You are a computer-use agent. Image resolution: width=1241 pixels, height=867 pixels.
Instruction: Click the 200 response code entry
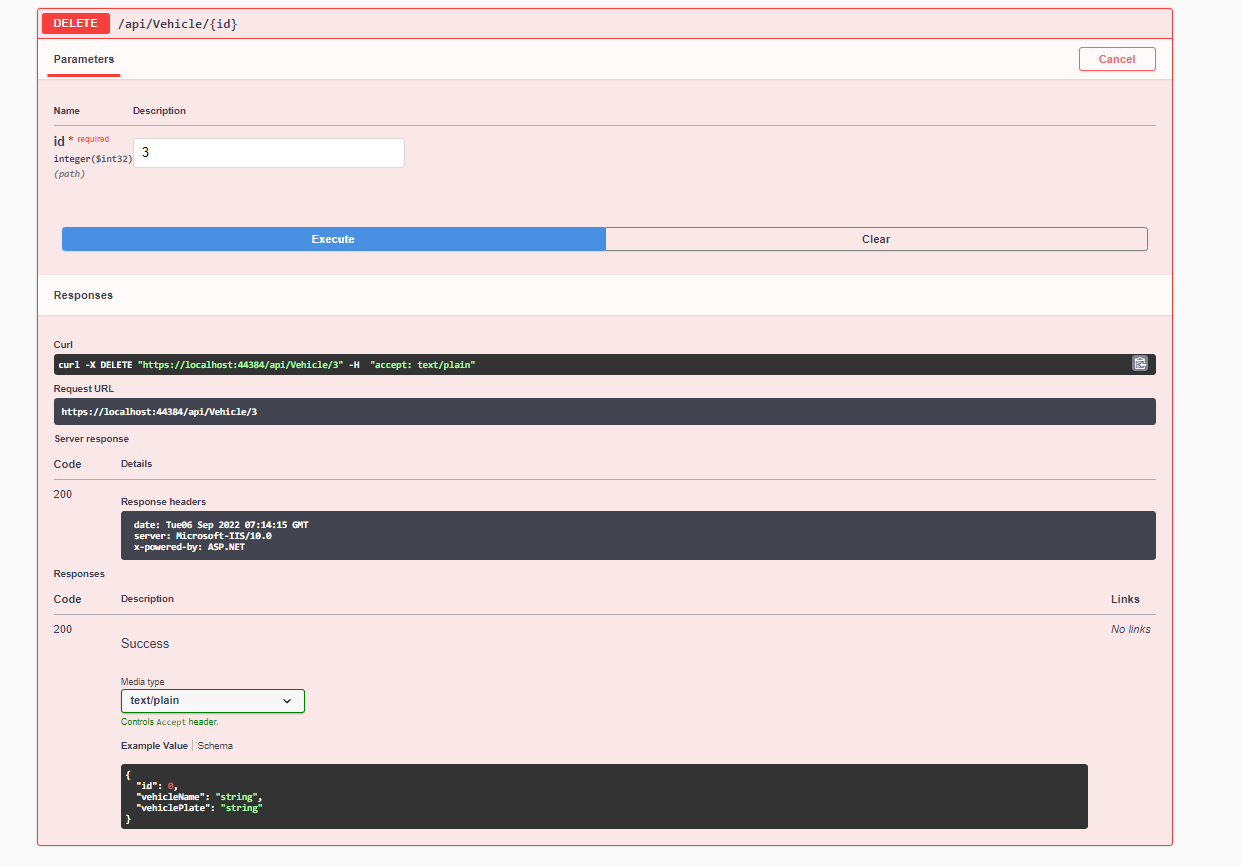pyautogui.click(x=62, y=628)
